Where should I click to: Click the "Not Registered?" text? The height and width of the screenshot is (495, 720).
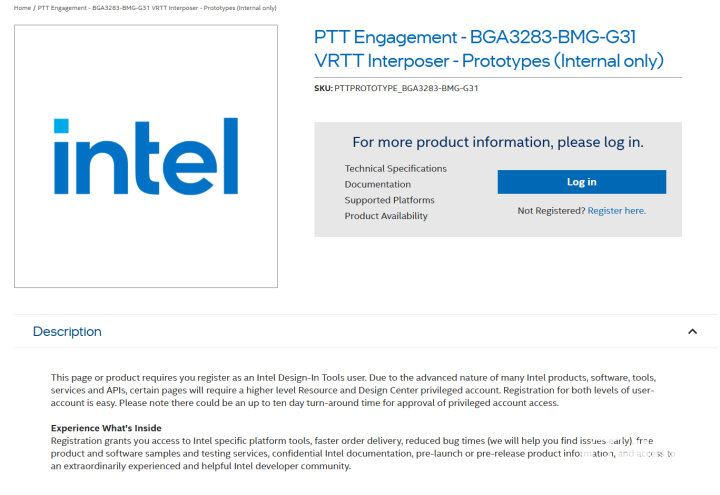point(551,211)
